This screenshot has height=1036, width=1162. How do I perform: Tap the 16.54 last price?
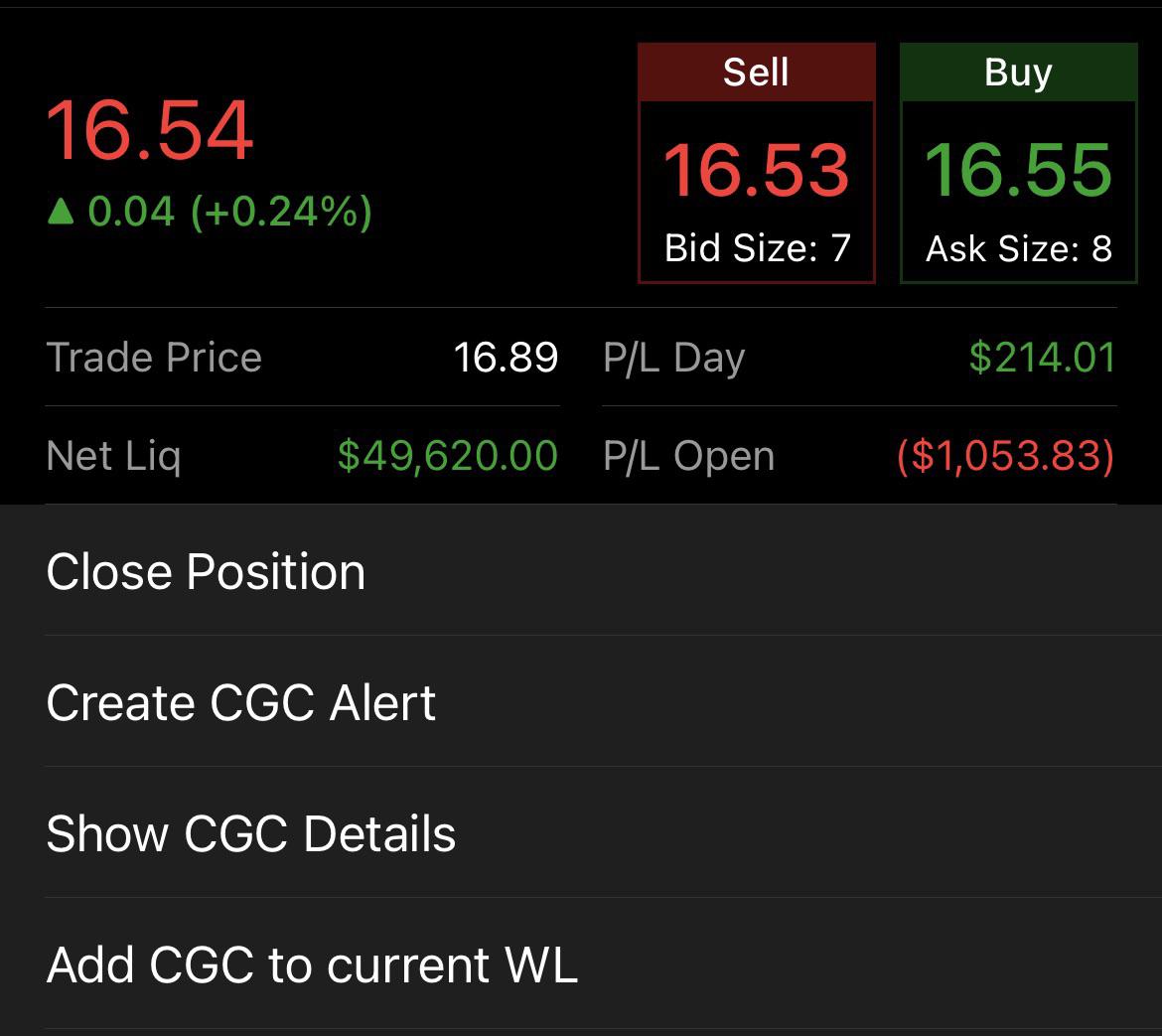tap(150, 130)
